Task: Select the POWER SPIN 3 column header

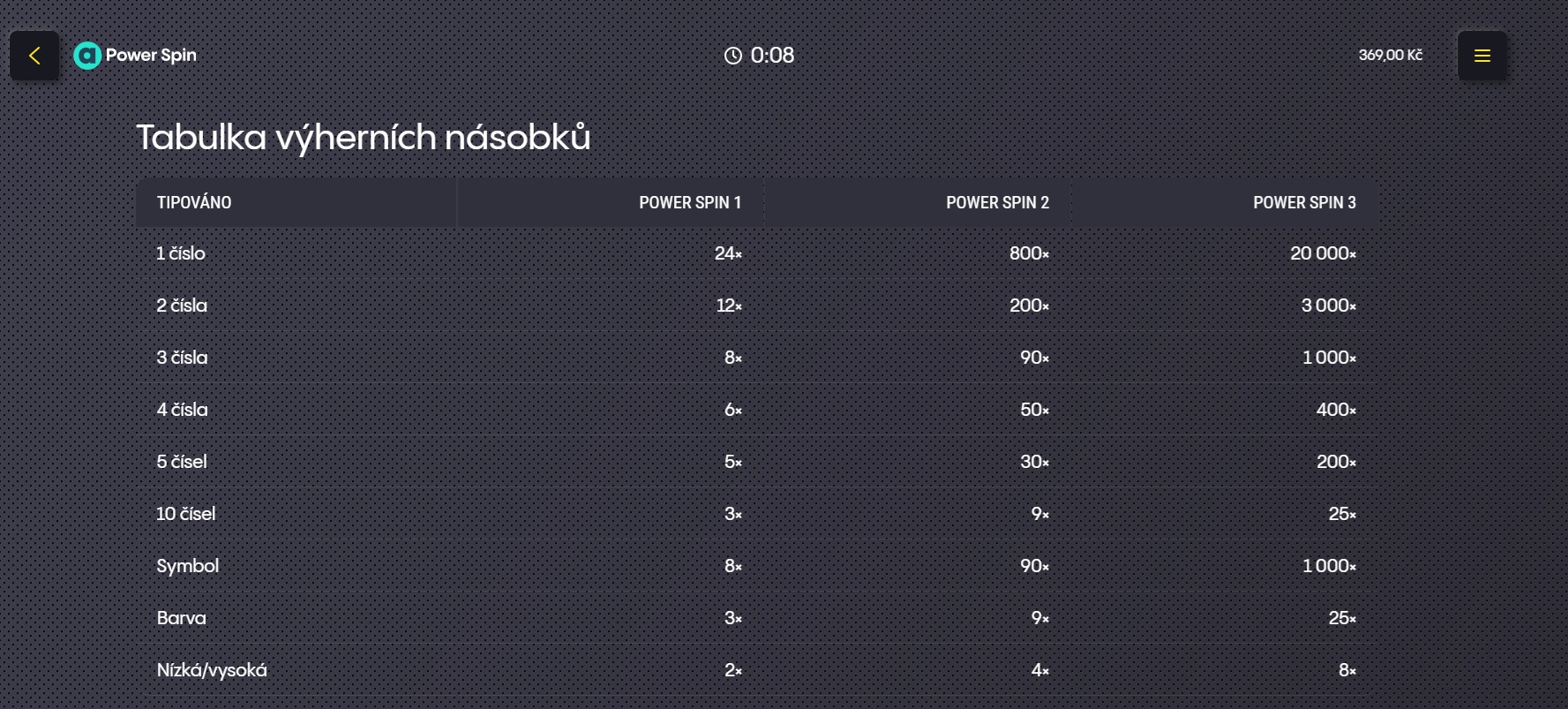Action: pos(1304,202)
